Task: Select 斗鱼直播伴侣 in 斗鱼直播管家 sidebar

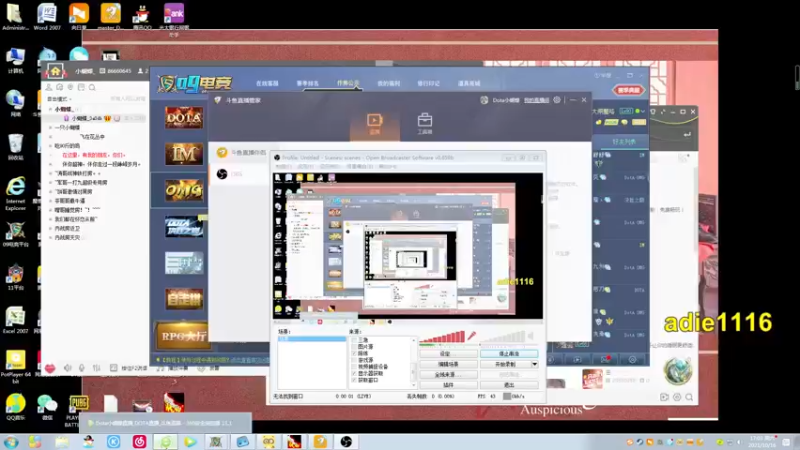Action: [x=240, y=153]
